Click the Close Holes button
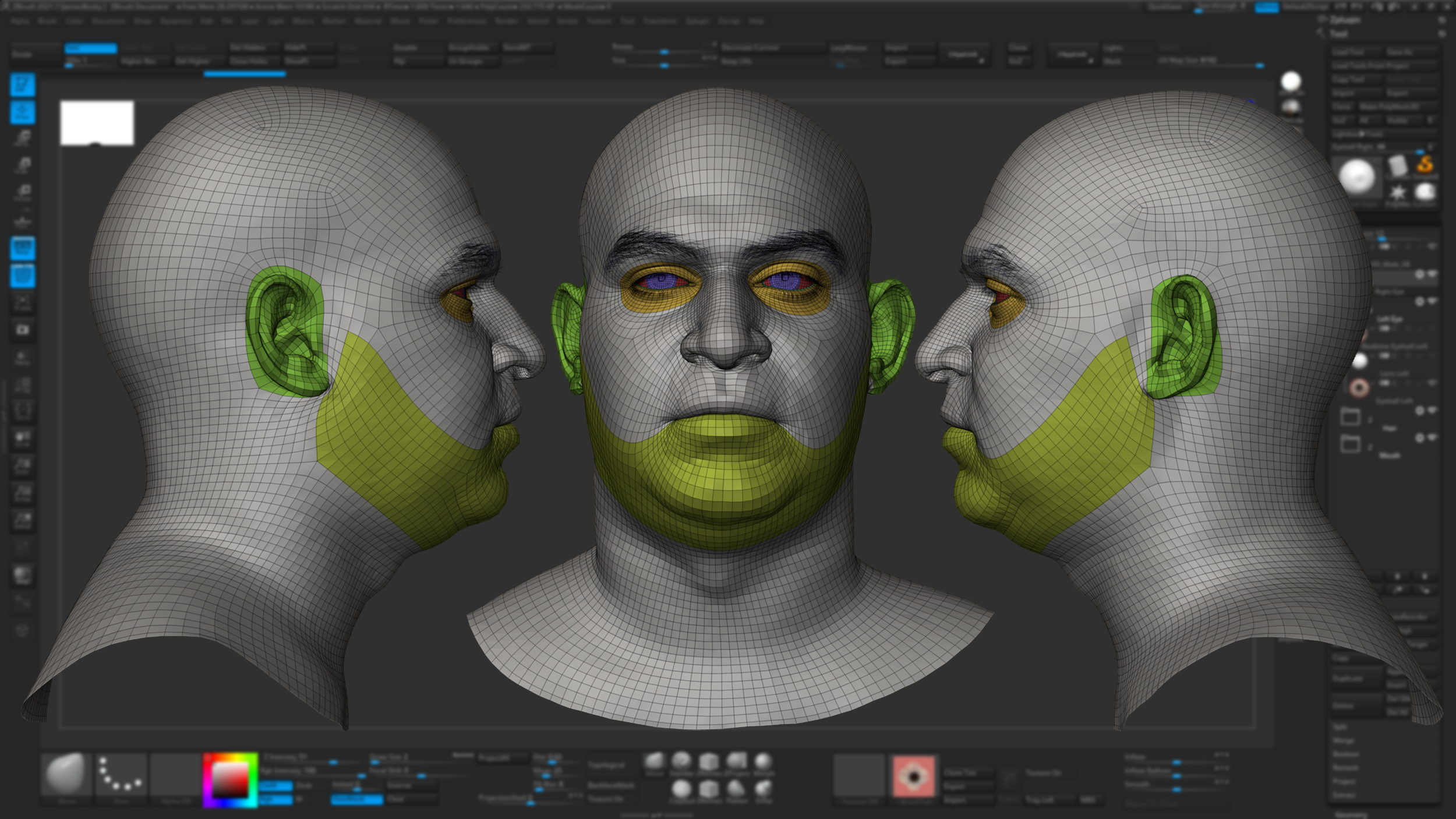 pos(248,61)
